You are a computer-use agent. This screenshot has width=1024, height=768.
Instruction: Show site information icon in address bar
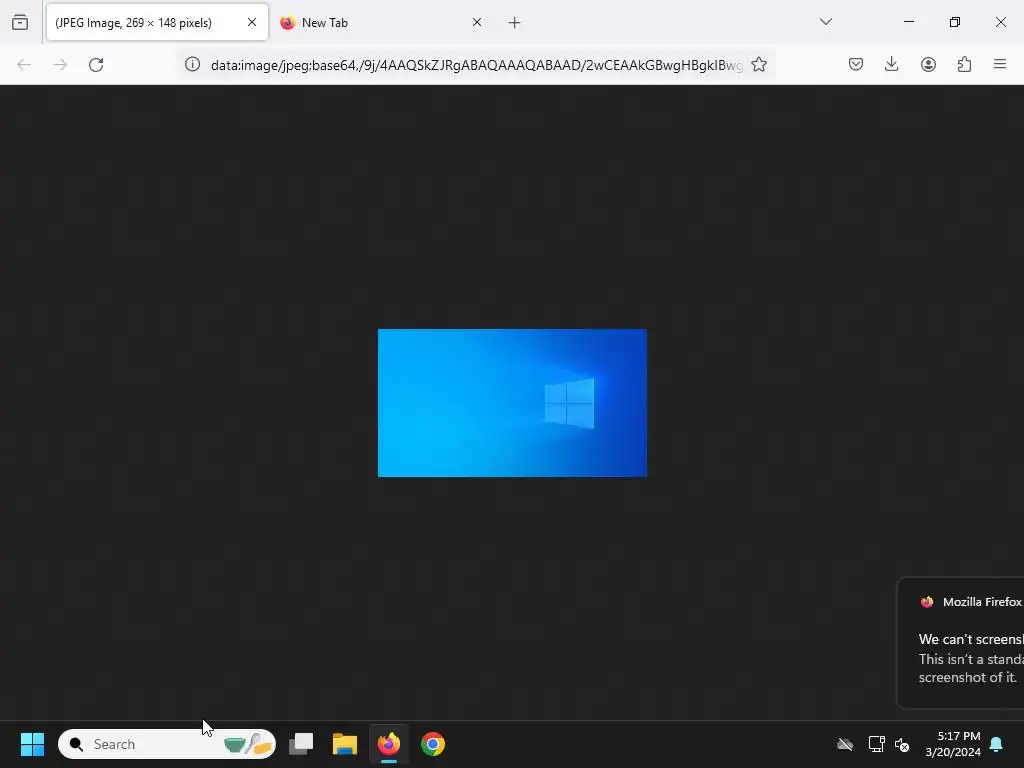click(192, 65)
